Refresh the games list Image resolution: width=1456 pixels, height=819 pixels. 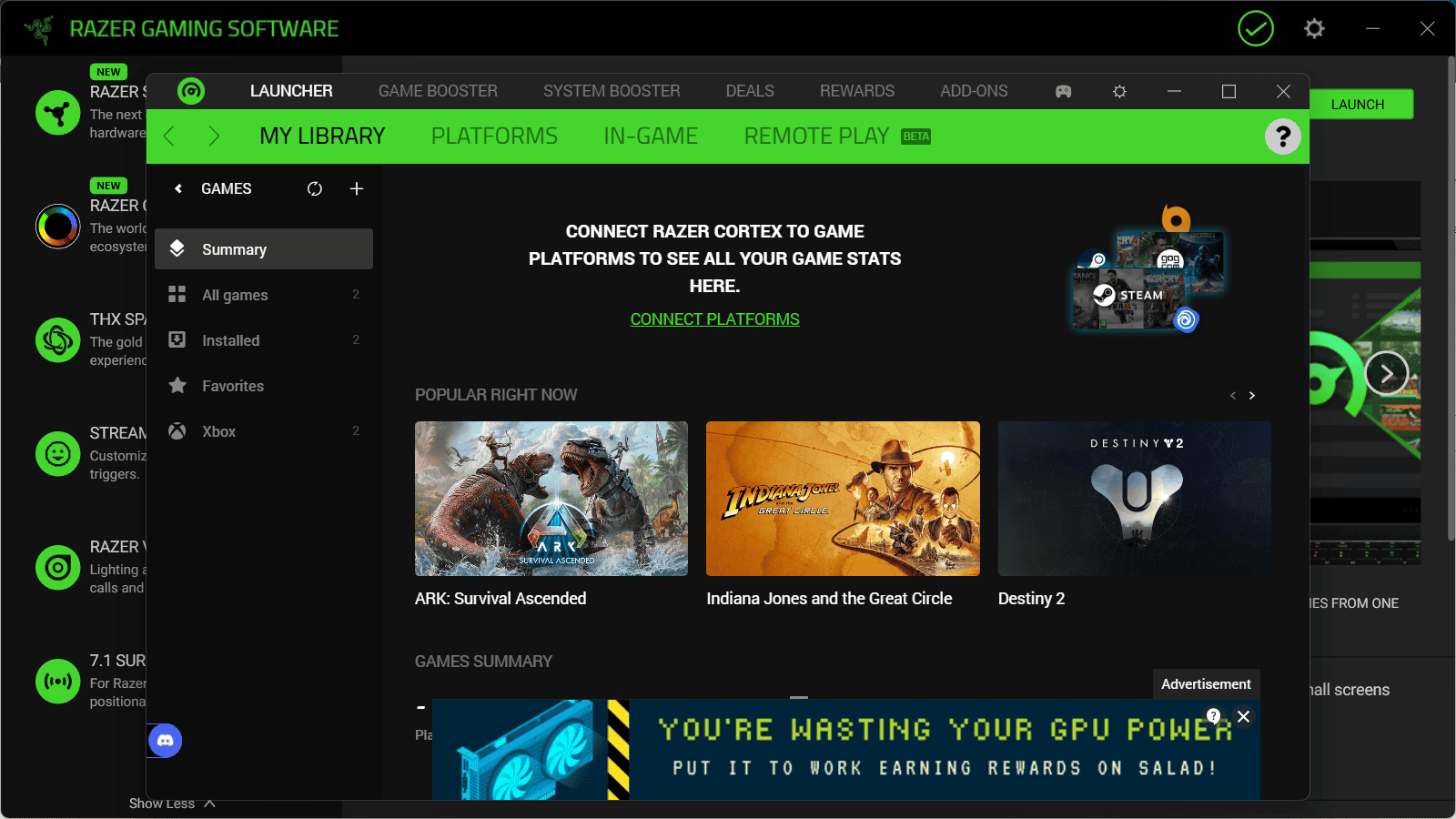click(315, 188)
